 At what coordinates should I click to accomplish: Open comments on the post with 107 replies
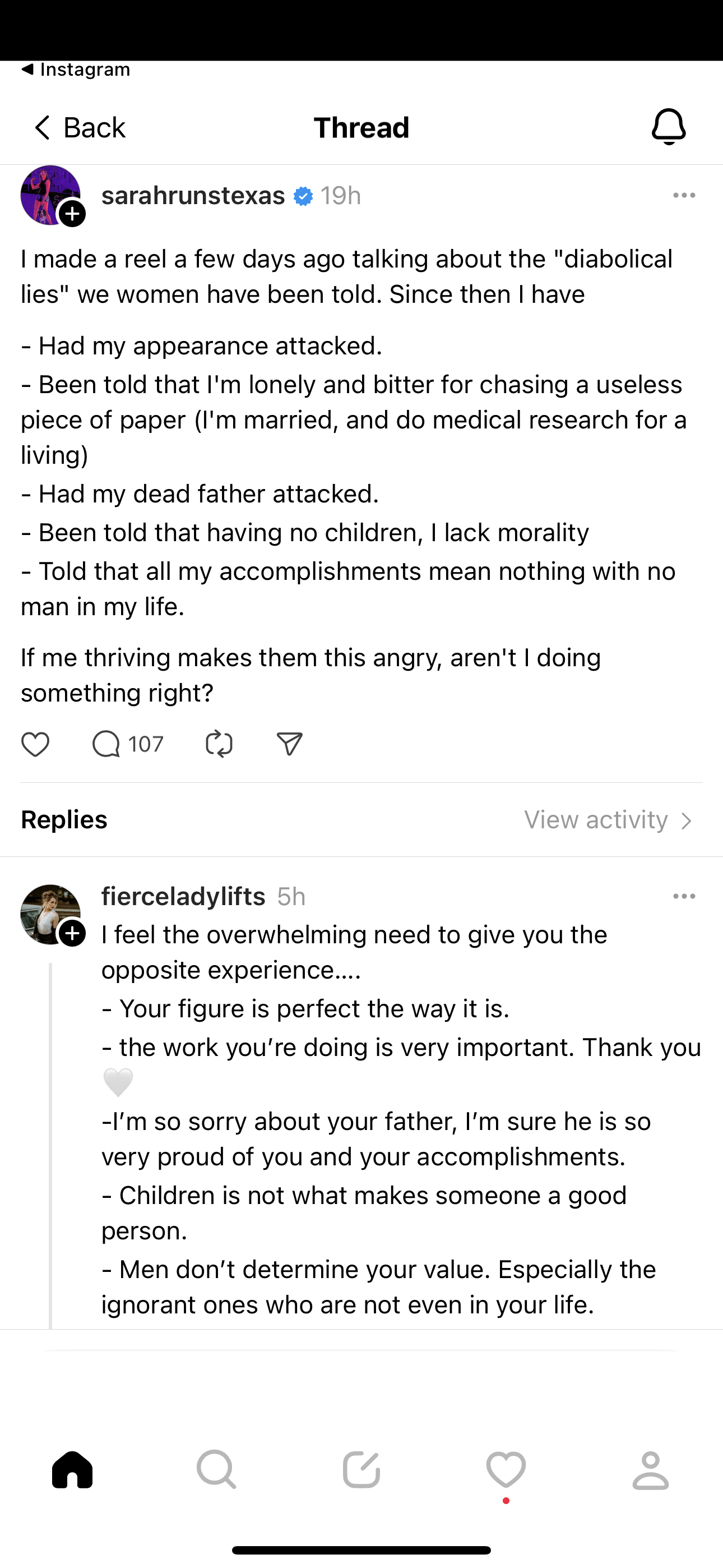click(x=107, y=744)
